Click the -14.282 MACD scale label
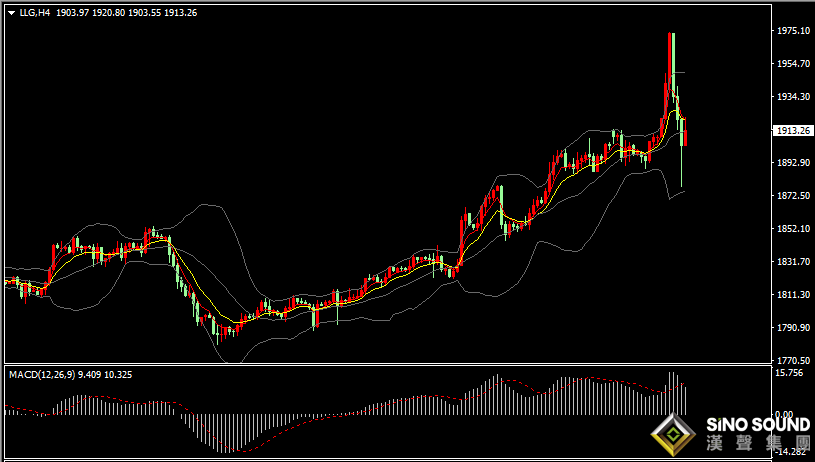 tap(792, 451)
